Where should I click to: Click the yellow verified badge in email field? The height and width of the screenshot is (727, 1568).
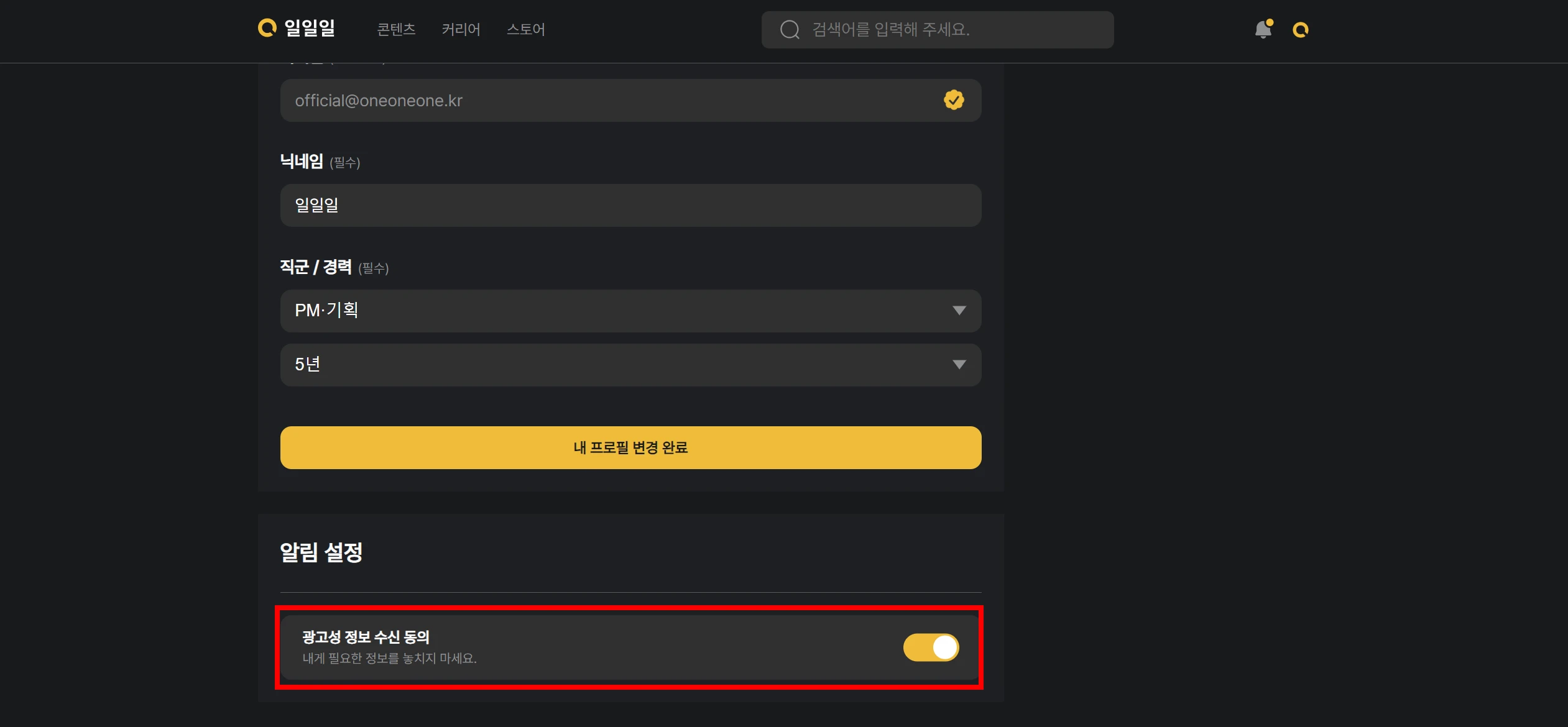pyautogui.click(x=954, y=100)
